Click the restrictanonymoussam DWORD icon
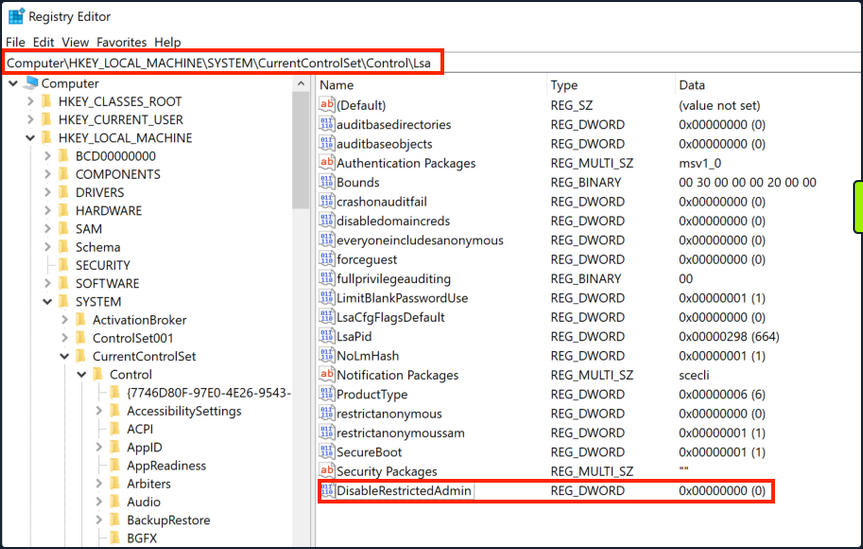The width and height of the screenshot is (863, 549). click(x=327, y=432)
